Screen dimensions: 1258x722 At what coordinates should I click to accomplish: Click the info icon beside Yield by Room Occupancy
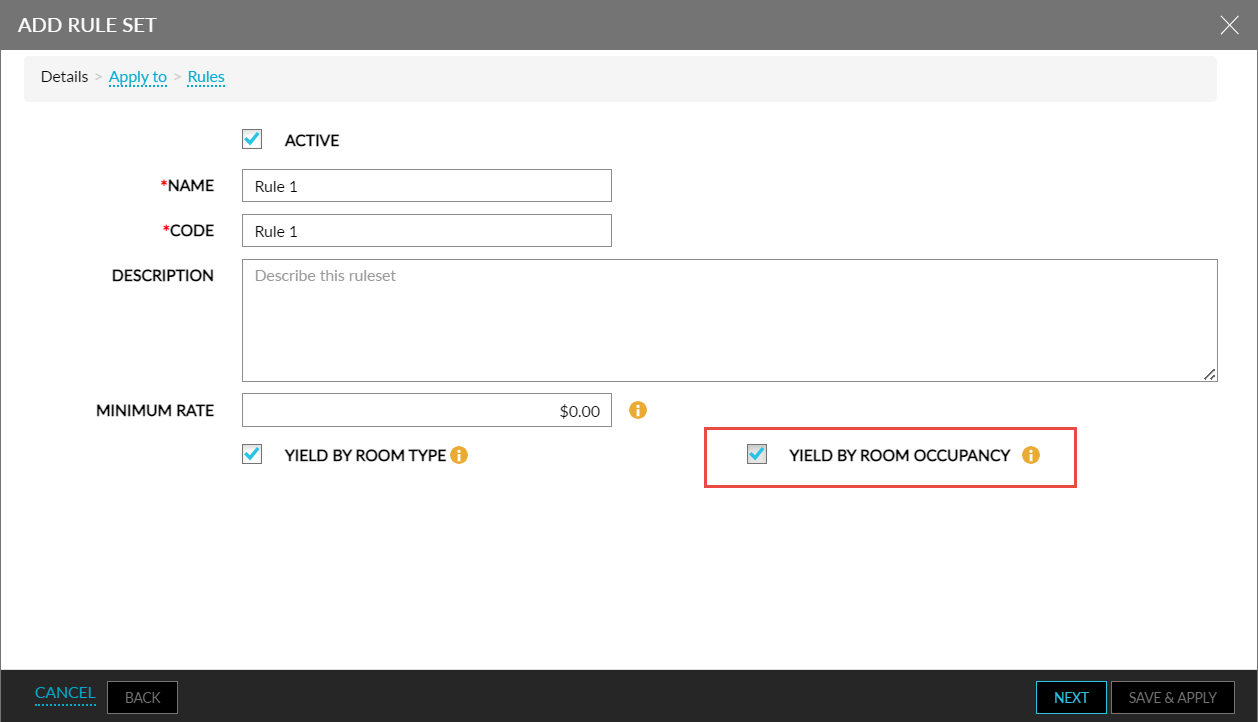pos(1031,455)
